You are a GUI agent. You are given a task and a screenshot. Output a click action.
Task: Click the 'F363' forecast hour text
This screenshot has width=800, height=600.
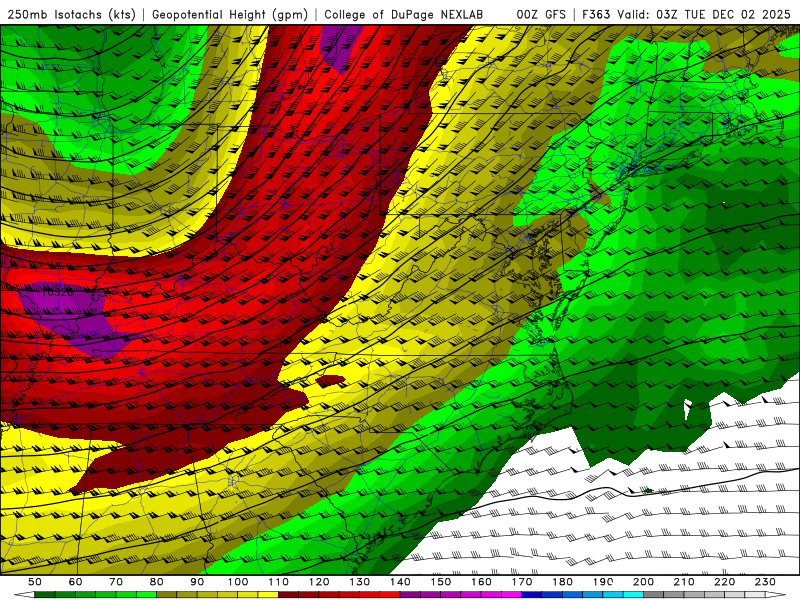click(596, 14)
